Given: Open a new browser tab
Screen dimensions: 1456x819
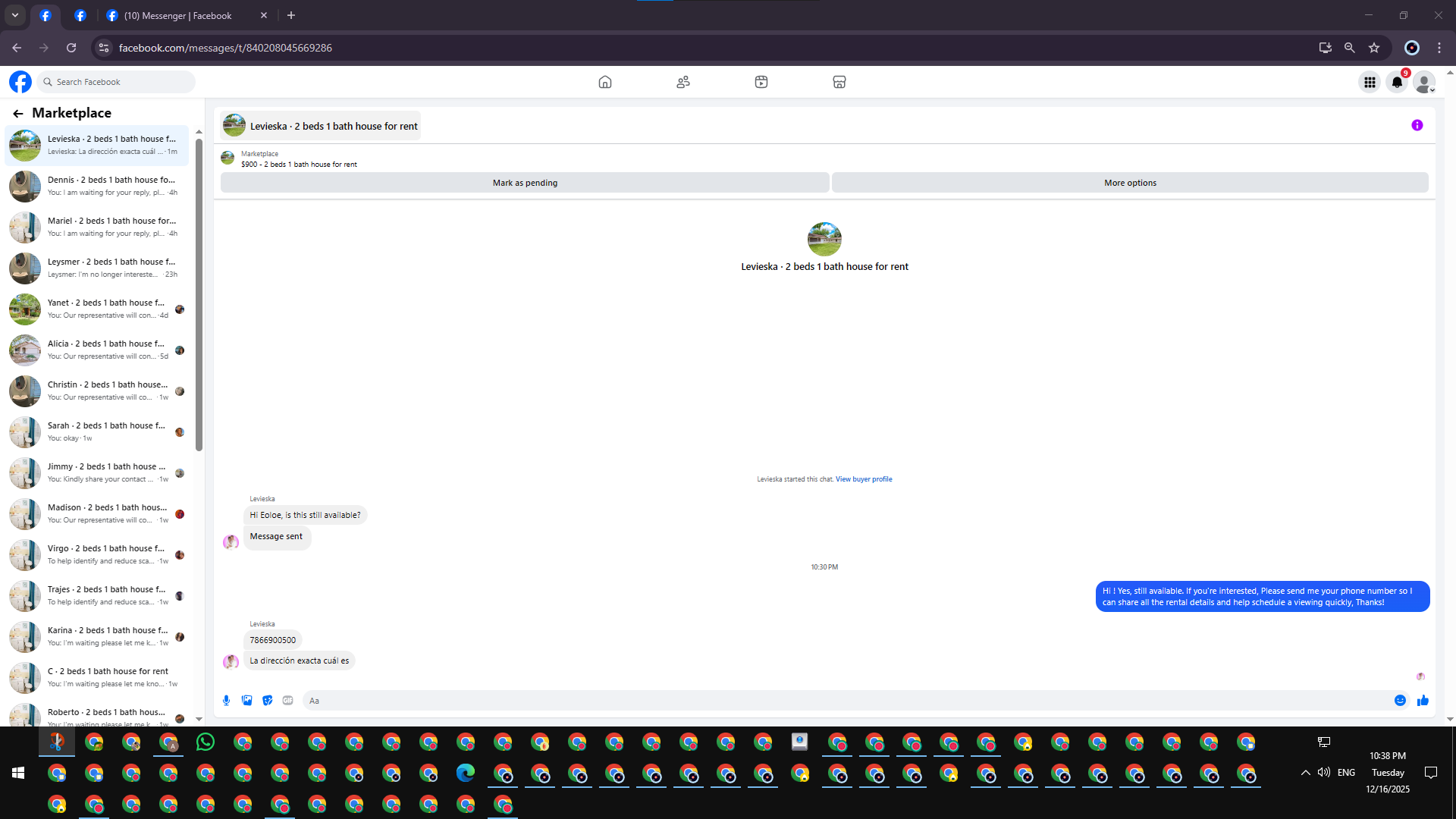Looking at the screenshot, I should [x=291, y=15].
